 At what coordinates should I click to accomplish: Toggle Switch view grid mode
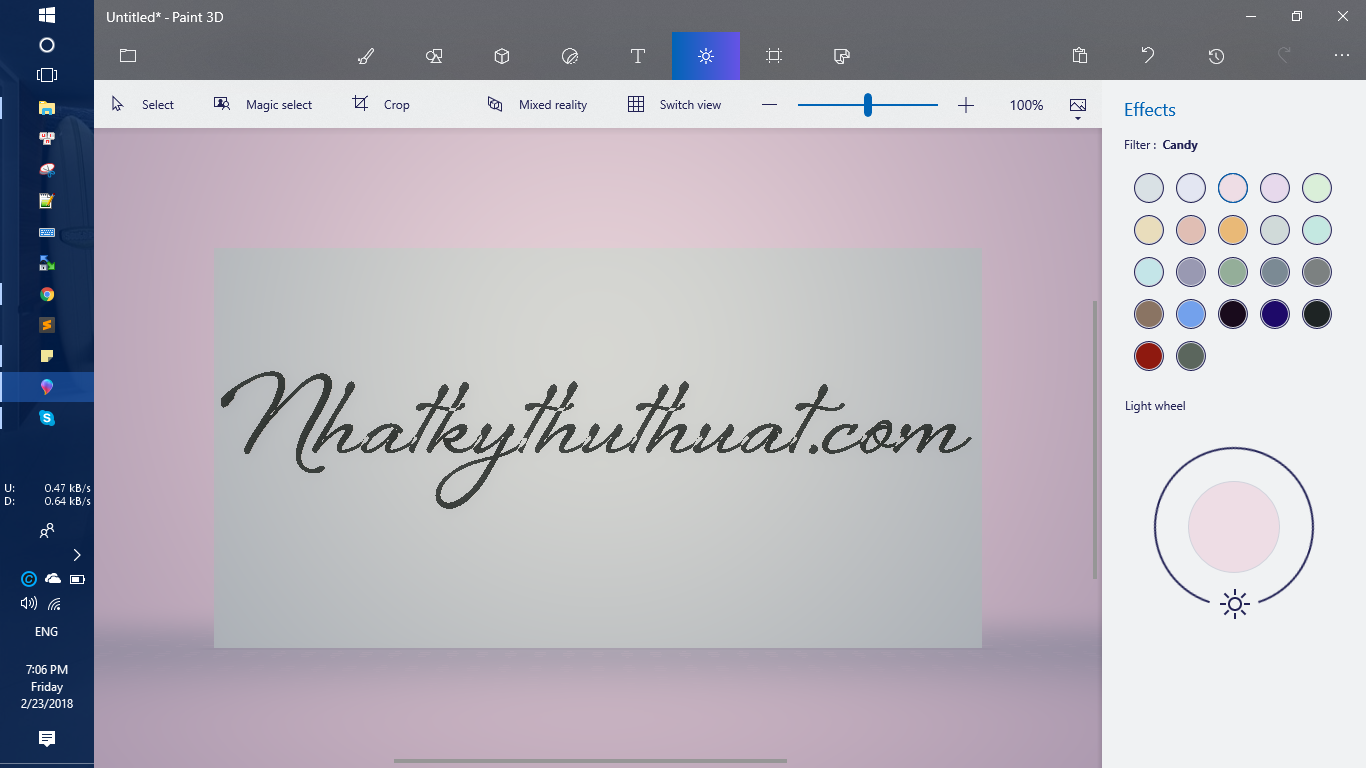pos(674,105)
